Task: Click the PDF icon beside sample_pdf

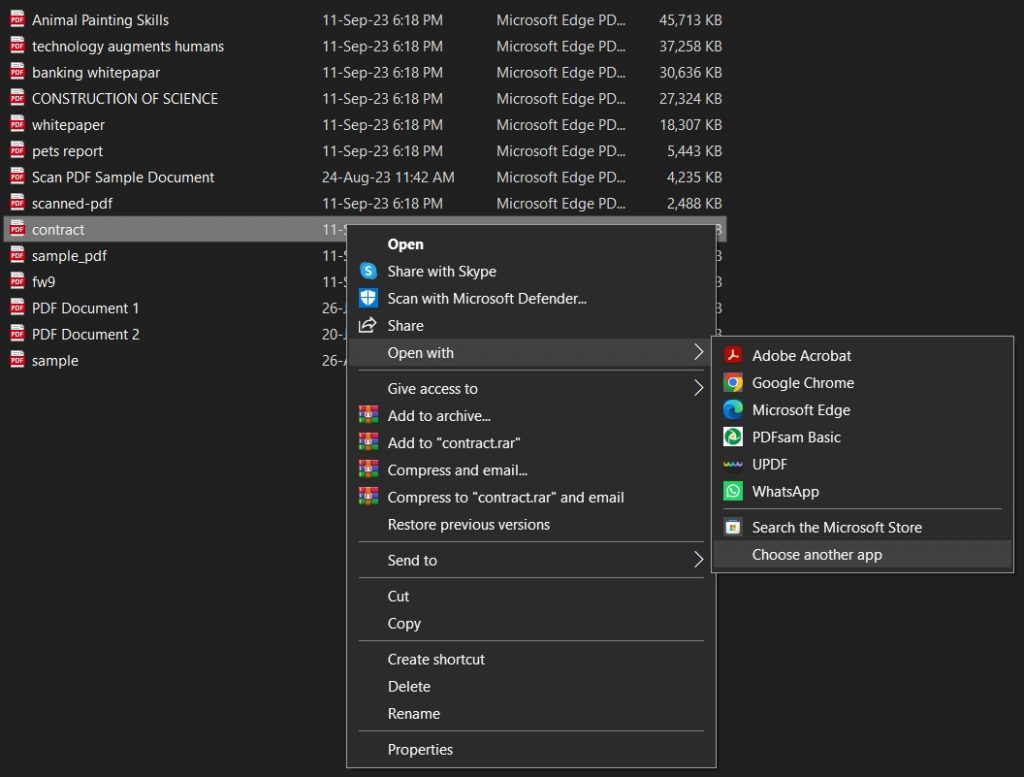Action: pos(16,255)
